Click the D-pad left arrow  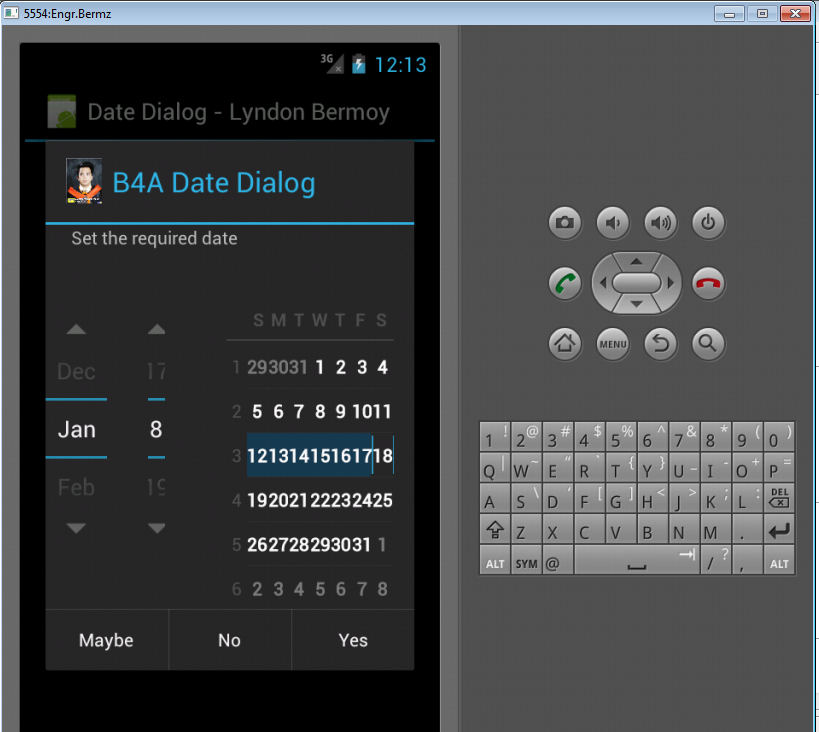coord(603,283)
